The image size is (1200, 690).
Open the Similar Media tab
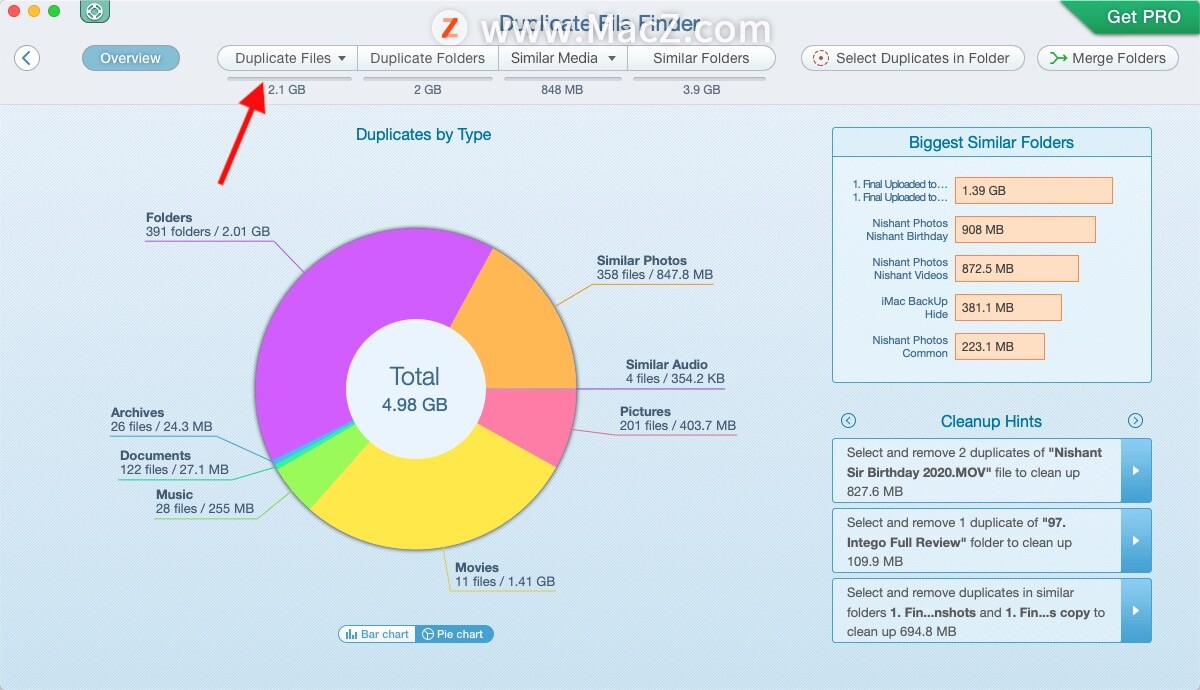[562, 58]
